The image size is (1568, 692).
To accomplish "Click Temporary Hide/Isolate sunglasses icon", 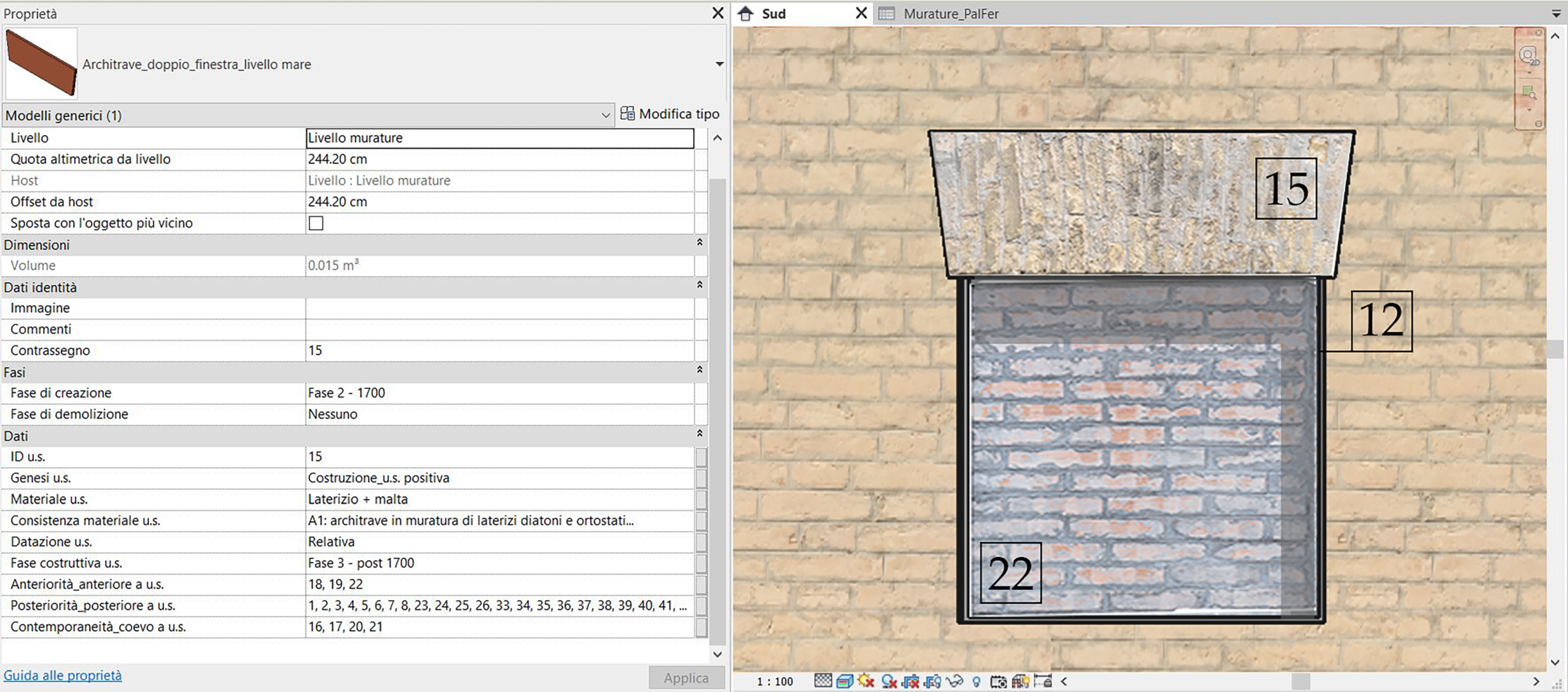I will (x=954, y=681).
